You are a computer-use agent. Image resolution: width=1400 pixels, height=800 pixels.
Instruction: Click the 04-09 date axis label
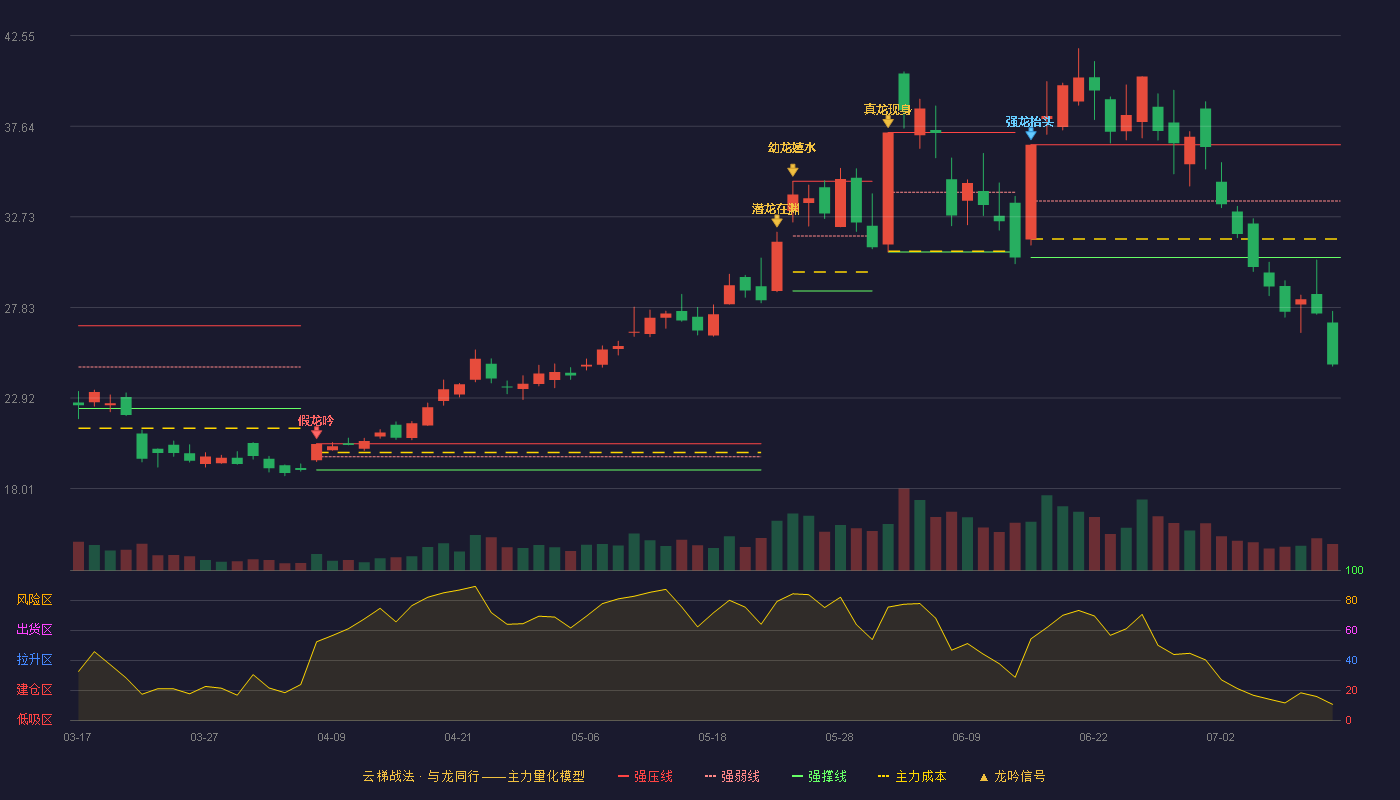(331, 737)
